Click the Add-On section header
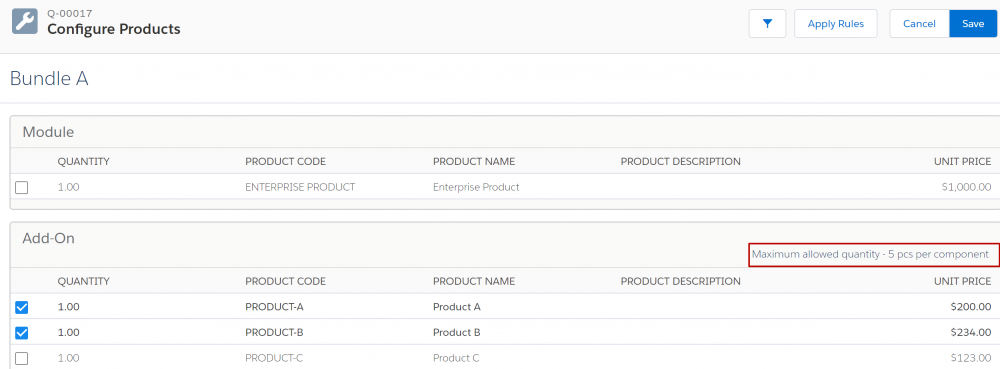The image size is (1000, 369). 48,239
